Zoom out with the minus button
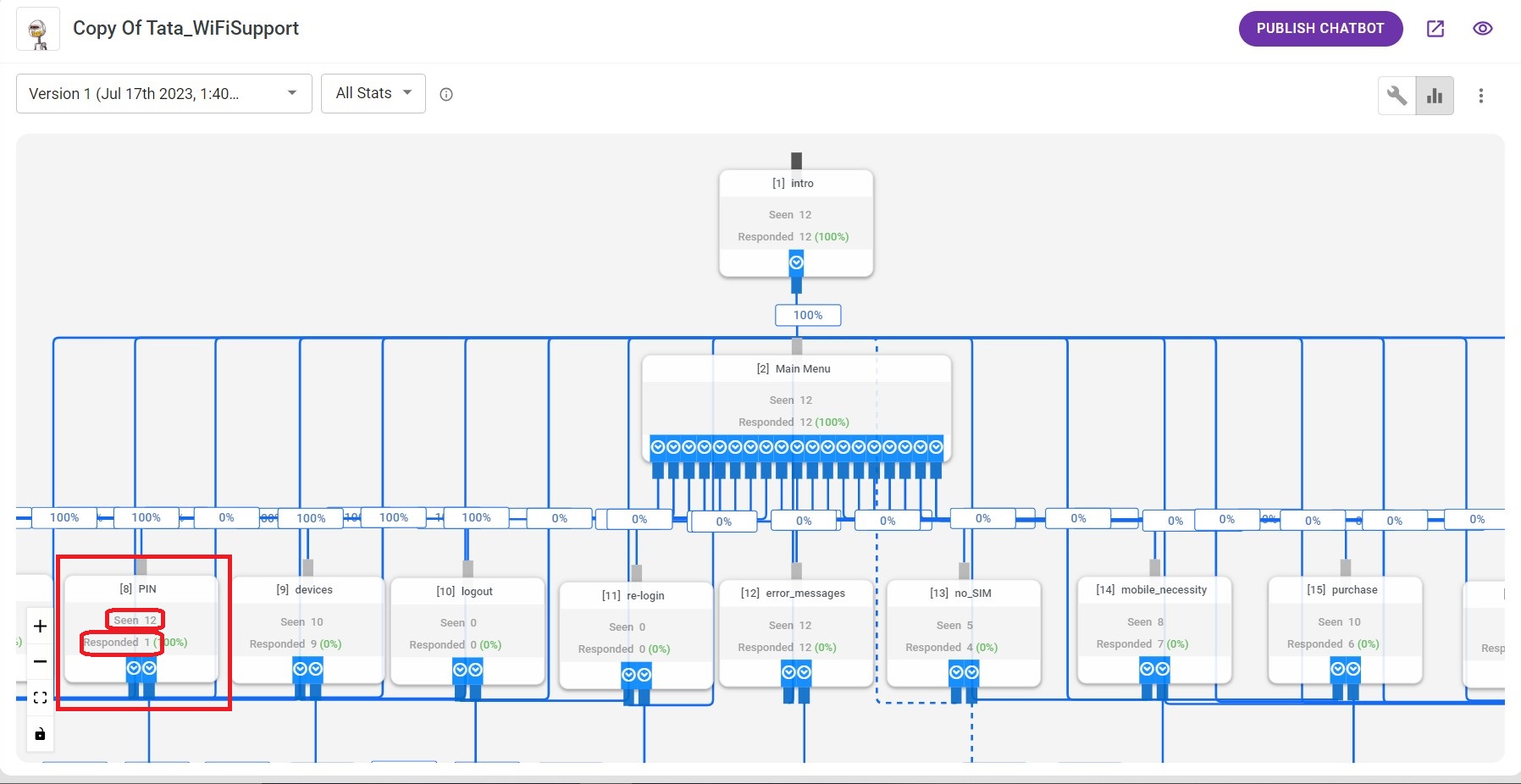 point(40,662)
